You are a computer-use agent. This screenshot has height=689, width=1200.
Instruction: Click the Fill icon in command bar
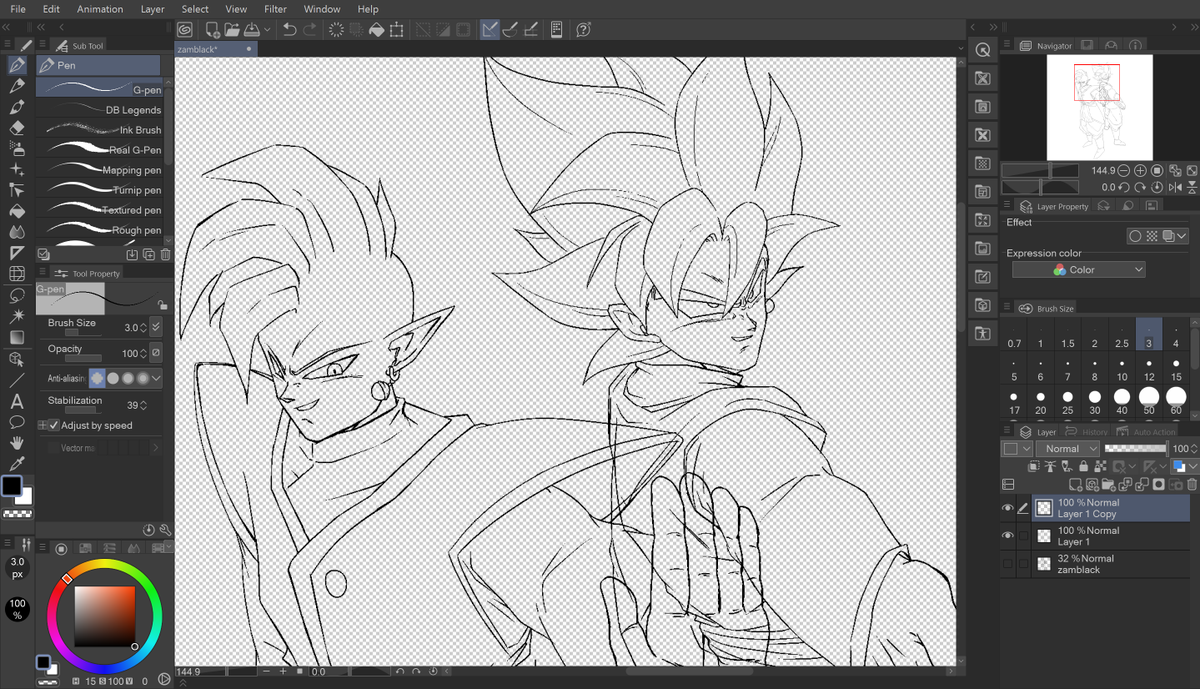(377, 30)
